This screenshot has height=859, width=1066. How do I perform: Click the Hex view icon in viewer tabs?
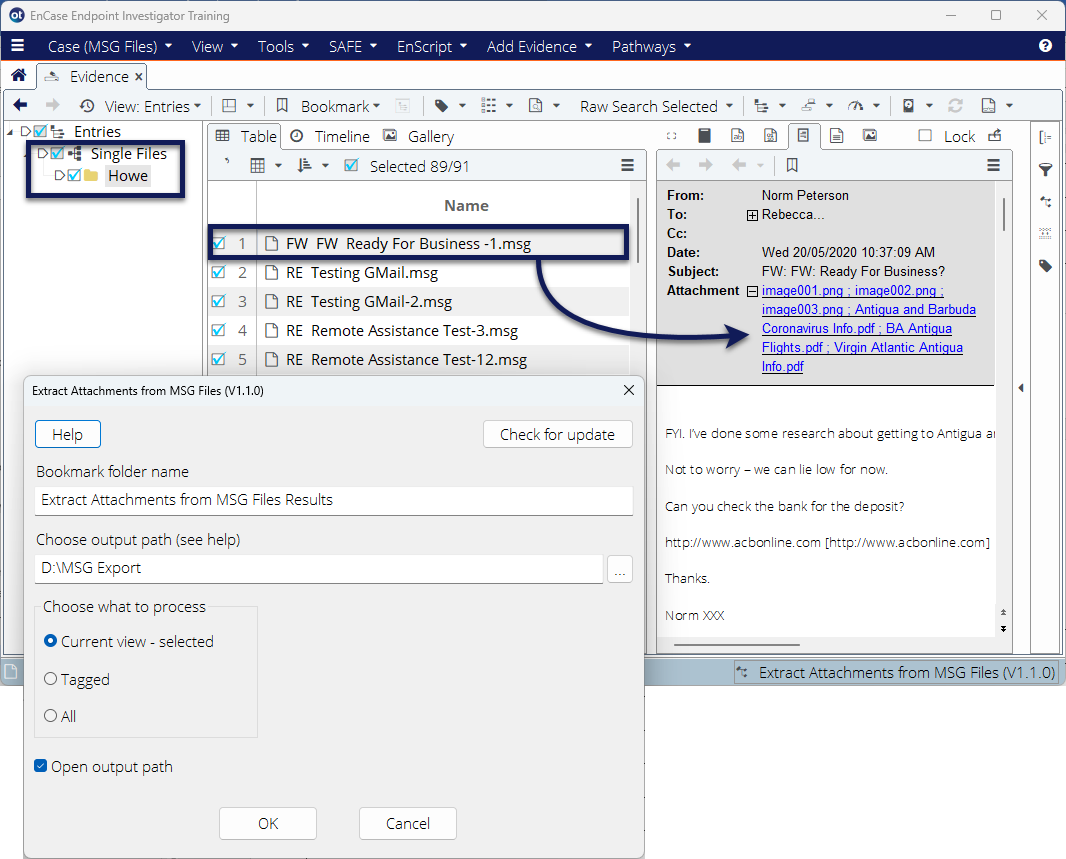[x=770, y=135]
